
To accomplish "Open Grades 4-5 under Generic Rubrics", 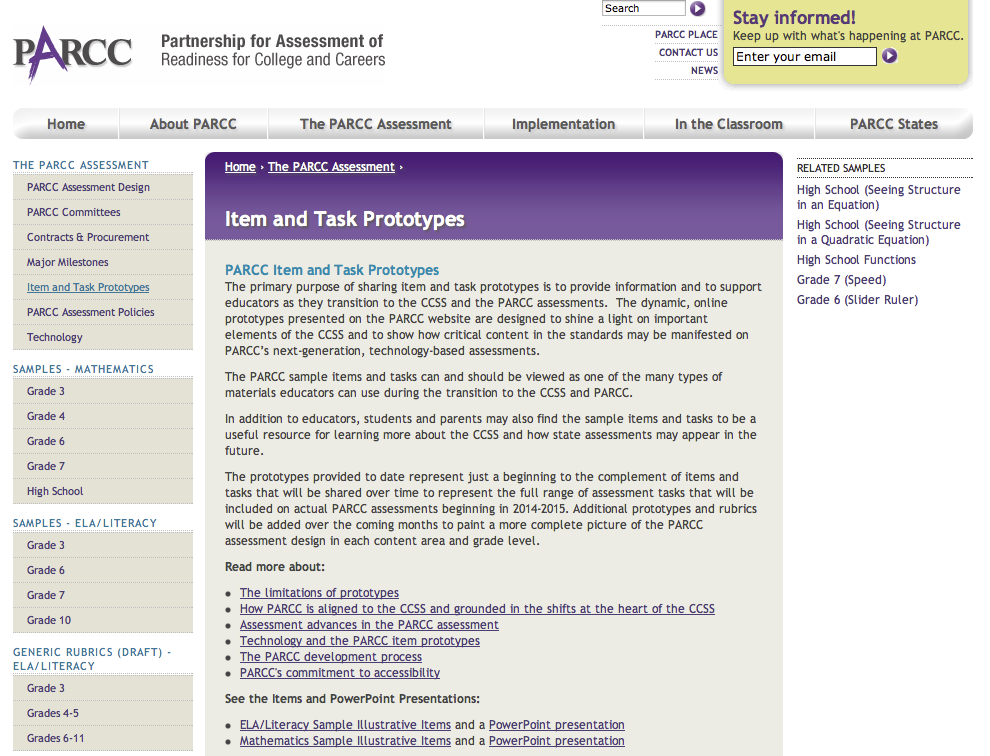I will click(103, 713).
